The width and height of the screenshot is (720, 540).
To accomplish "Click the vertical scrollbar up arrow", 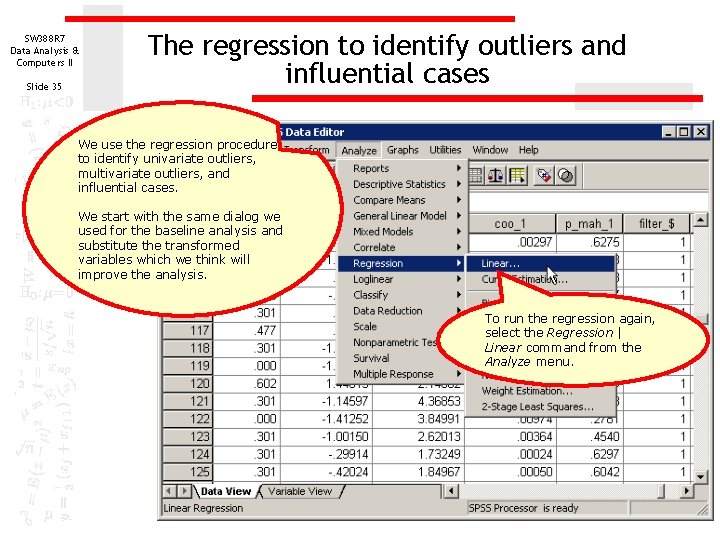I will coord(700,220).
